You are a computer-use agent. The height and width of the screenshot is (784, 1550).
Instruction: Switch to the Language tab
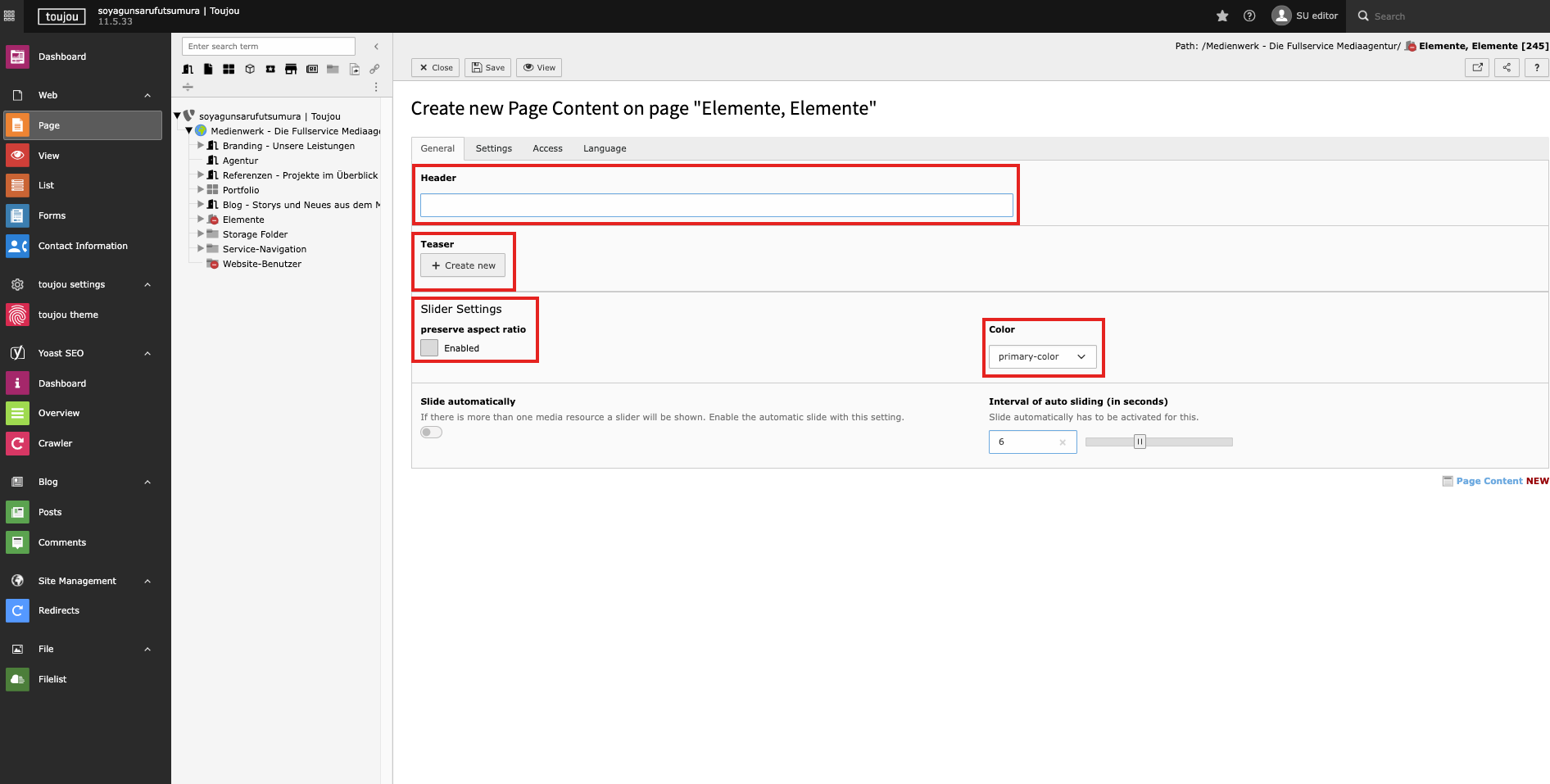(604, 148)
